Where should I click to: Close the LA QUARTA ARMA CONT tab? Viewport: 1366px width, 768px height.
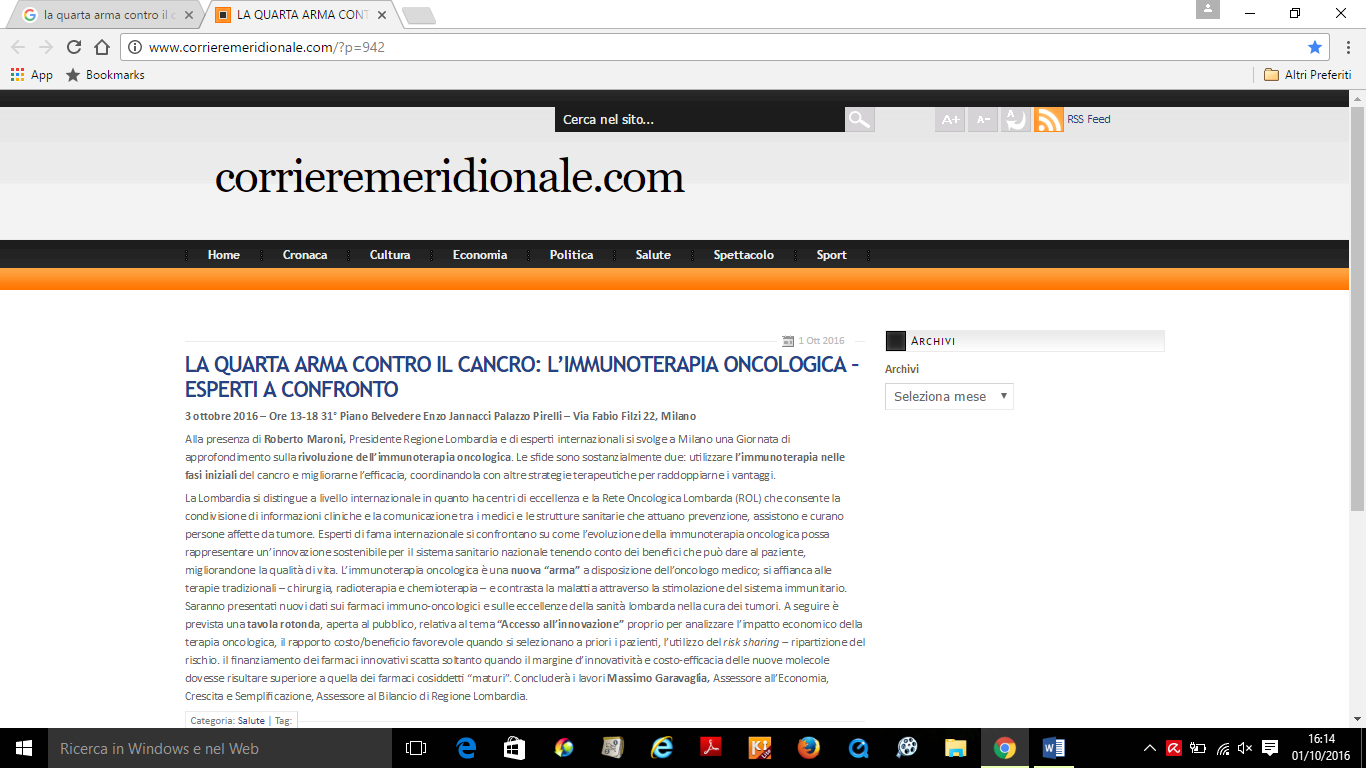point(382,15)
